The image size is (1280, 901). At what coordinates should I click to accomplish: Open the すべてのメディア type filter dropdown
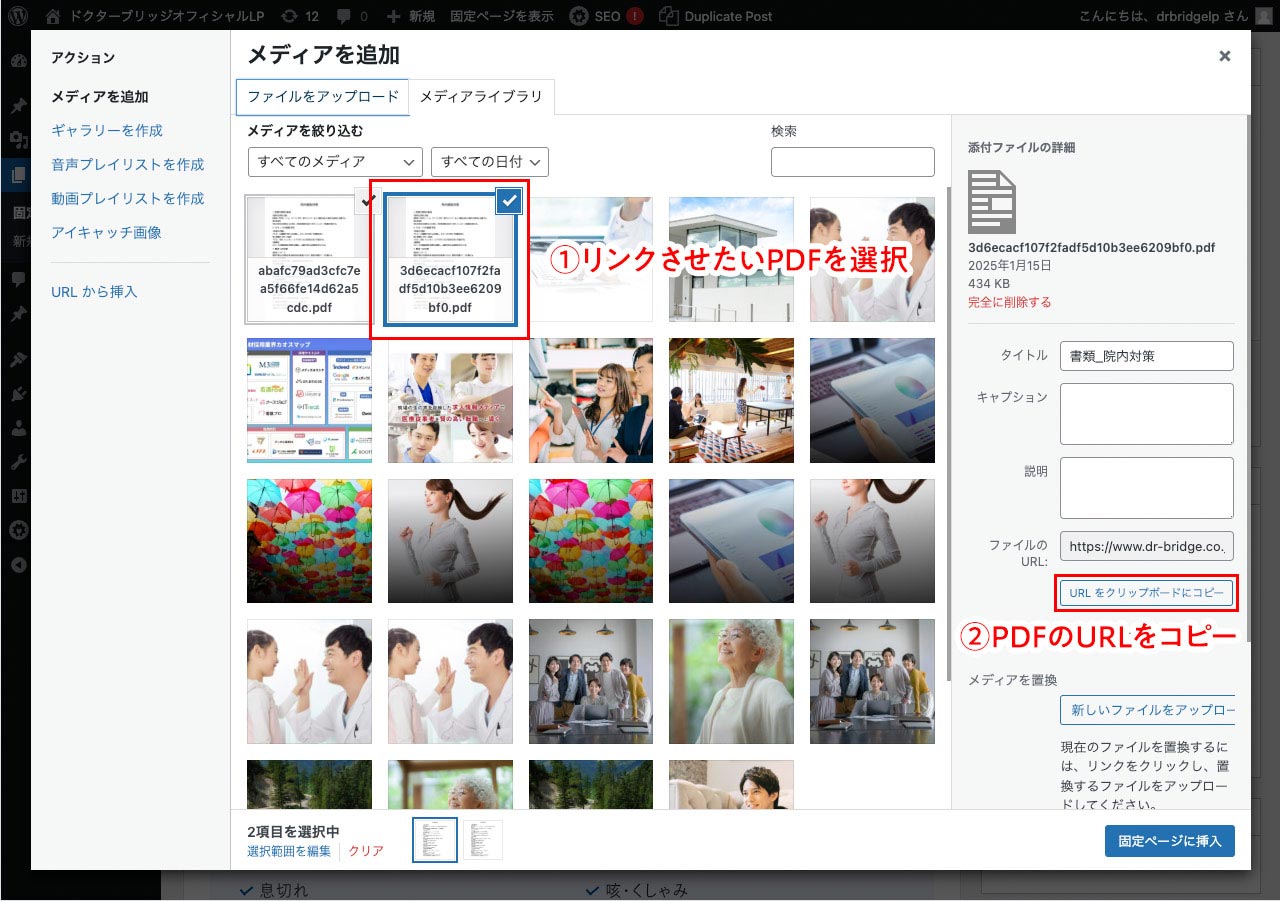pos(336,161)
